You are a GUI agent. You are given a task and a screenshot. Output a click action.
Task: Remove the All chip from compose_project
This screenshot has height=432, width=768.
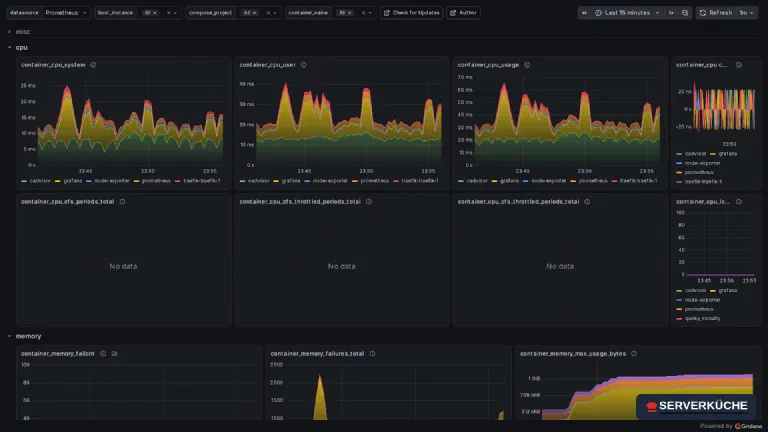pyautogui.click(x=255, y=13)
